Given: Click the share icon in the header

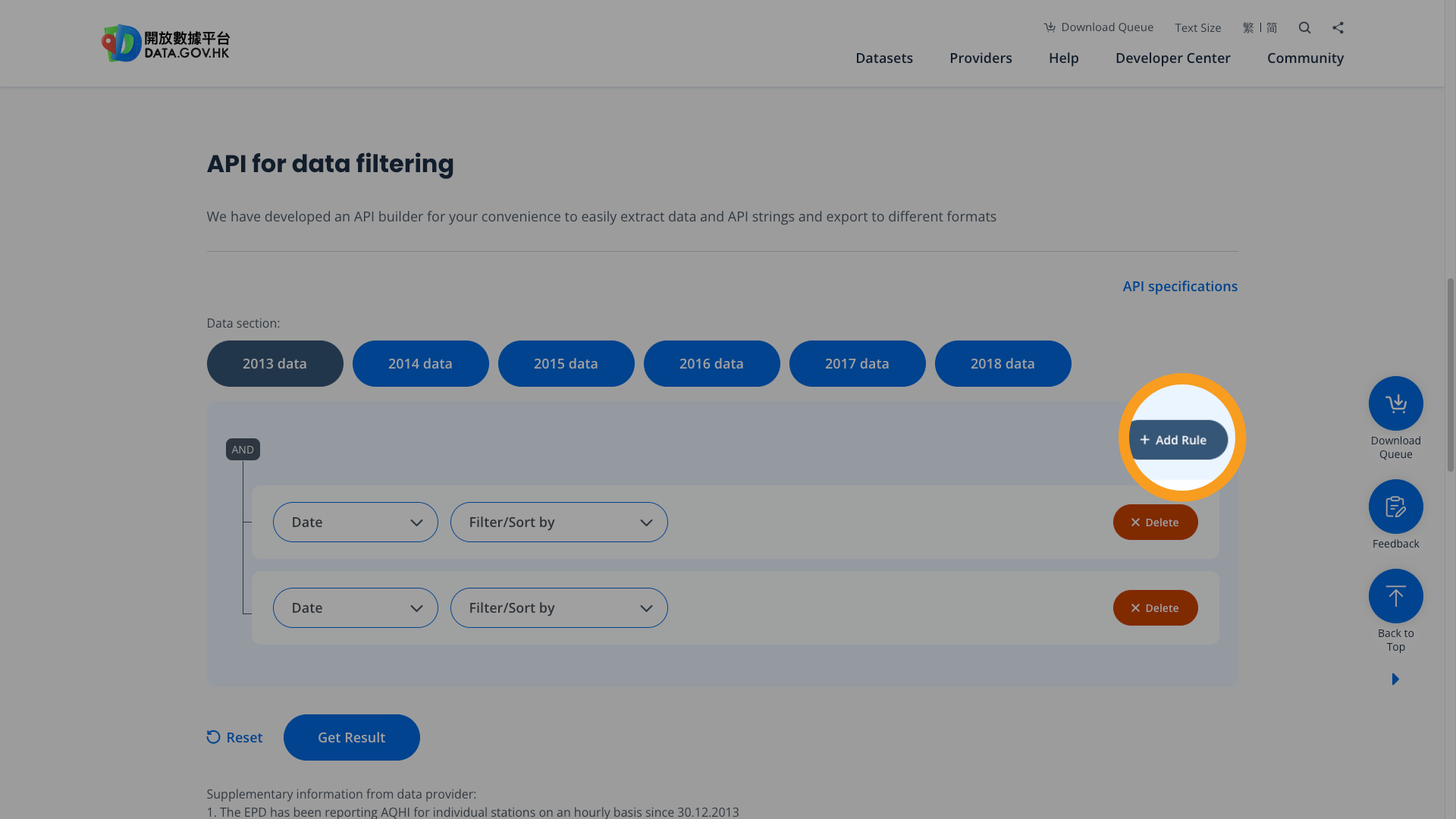Looking at the screenshot, I should (x=1338, y=27).
